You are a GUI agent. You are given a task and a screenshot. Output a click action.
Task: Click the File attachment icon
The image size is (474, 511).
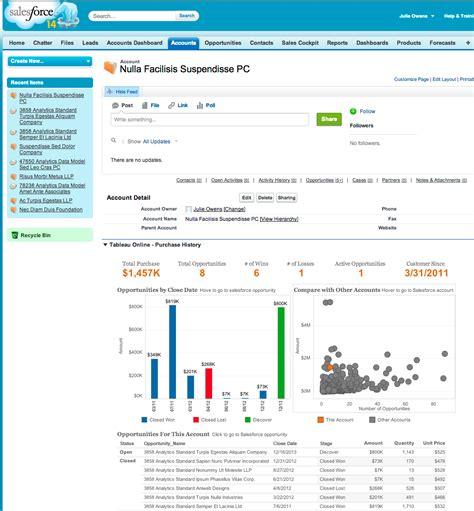pyautogui.click(x=145, y=105)
